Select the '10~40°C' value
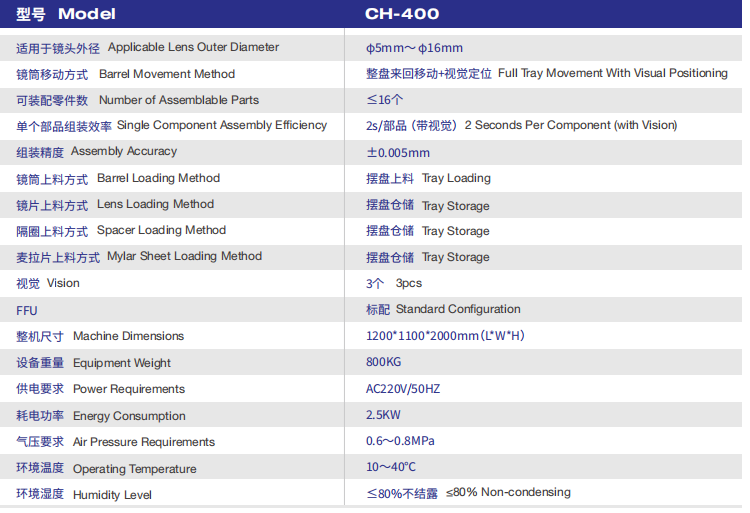Viewport: 750px width, 513px height. click(x=391, y=467)
